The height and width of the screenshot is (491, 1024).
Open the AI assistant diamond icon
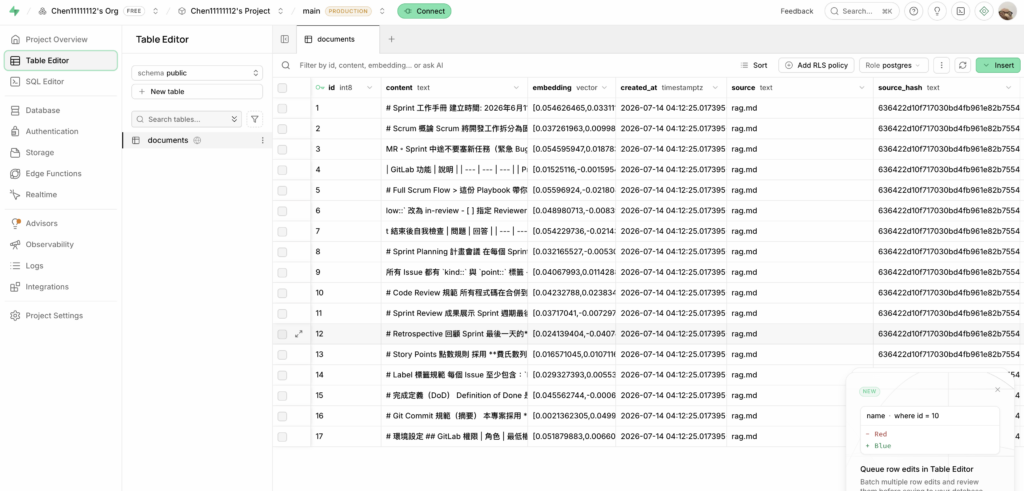pos(984,11)
